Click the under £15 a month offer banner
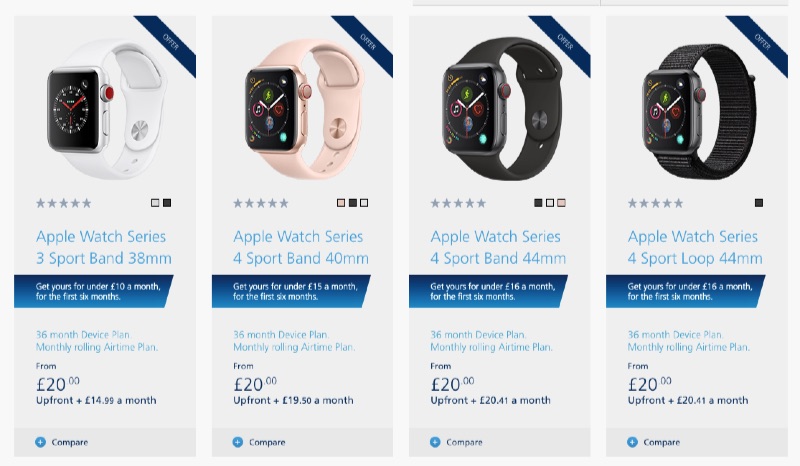Viewport: 800px width, 466px height. tap(291, 291)
